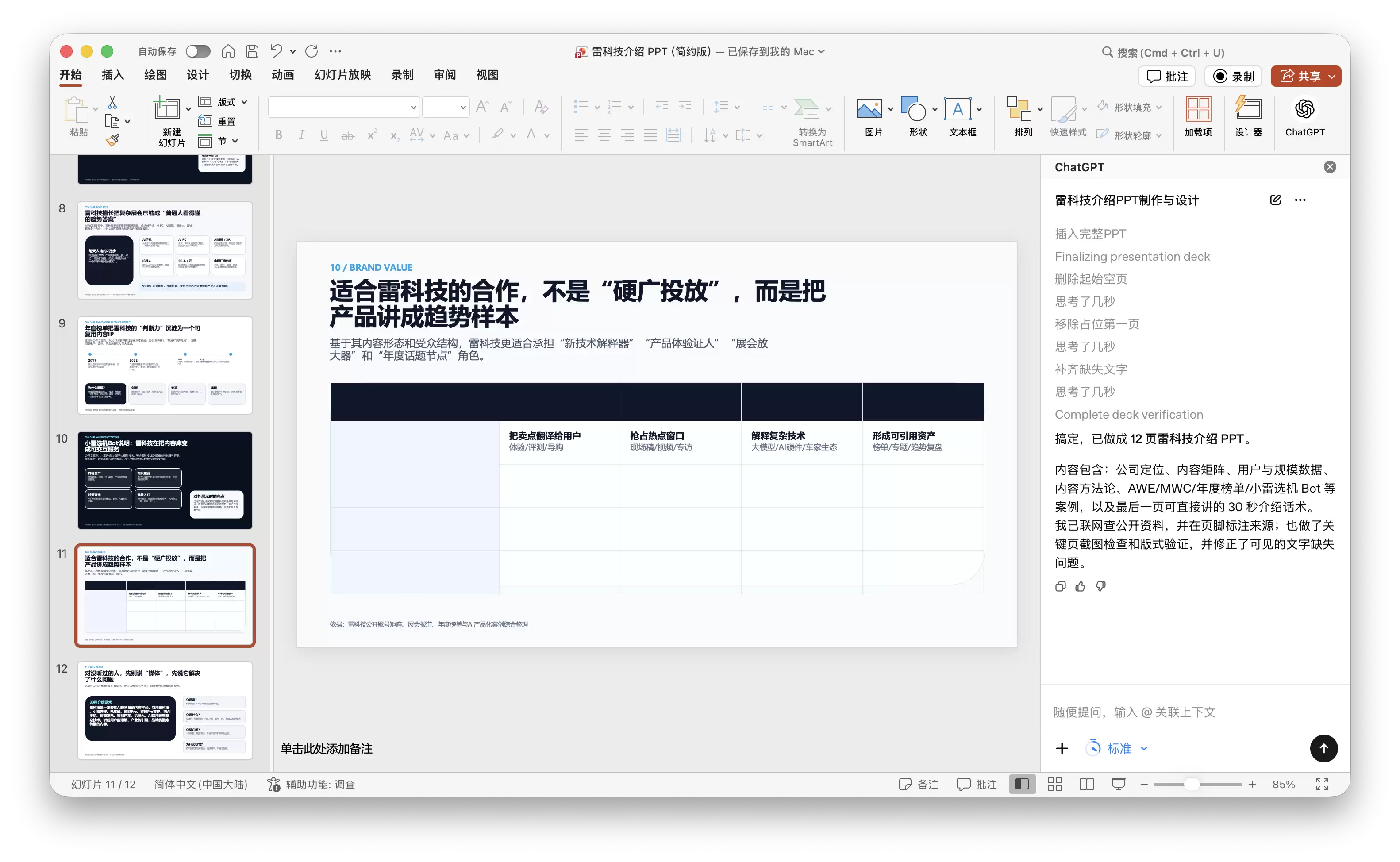This screenshot has height=862, width=1400.
Task: Open Comments (批注) in status bar
Action: click(977, 785)
